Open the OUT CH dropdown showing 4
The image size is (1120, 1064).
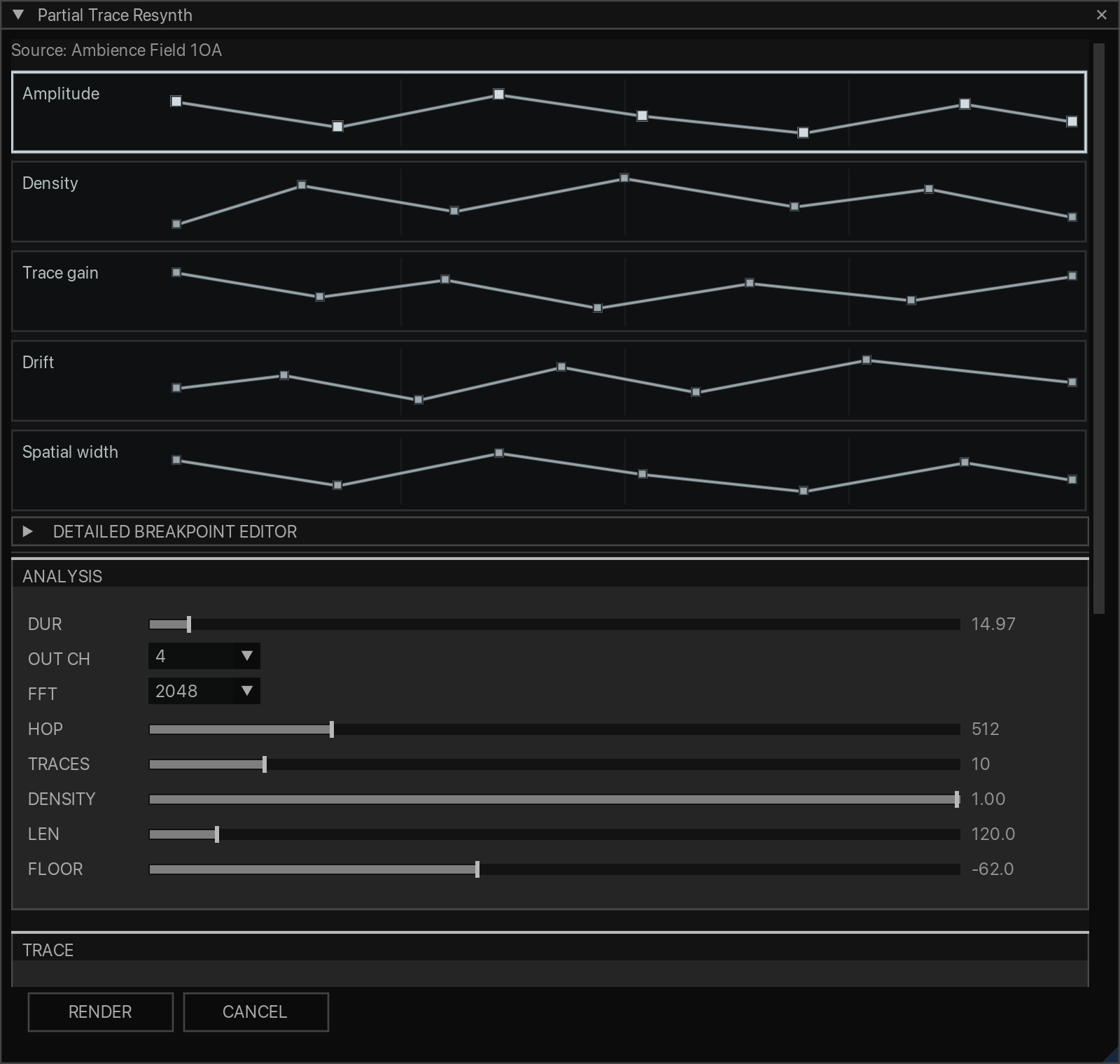pyautogui.click(x=204, y=656)
